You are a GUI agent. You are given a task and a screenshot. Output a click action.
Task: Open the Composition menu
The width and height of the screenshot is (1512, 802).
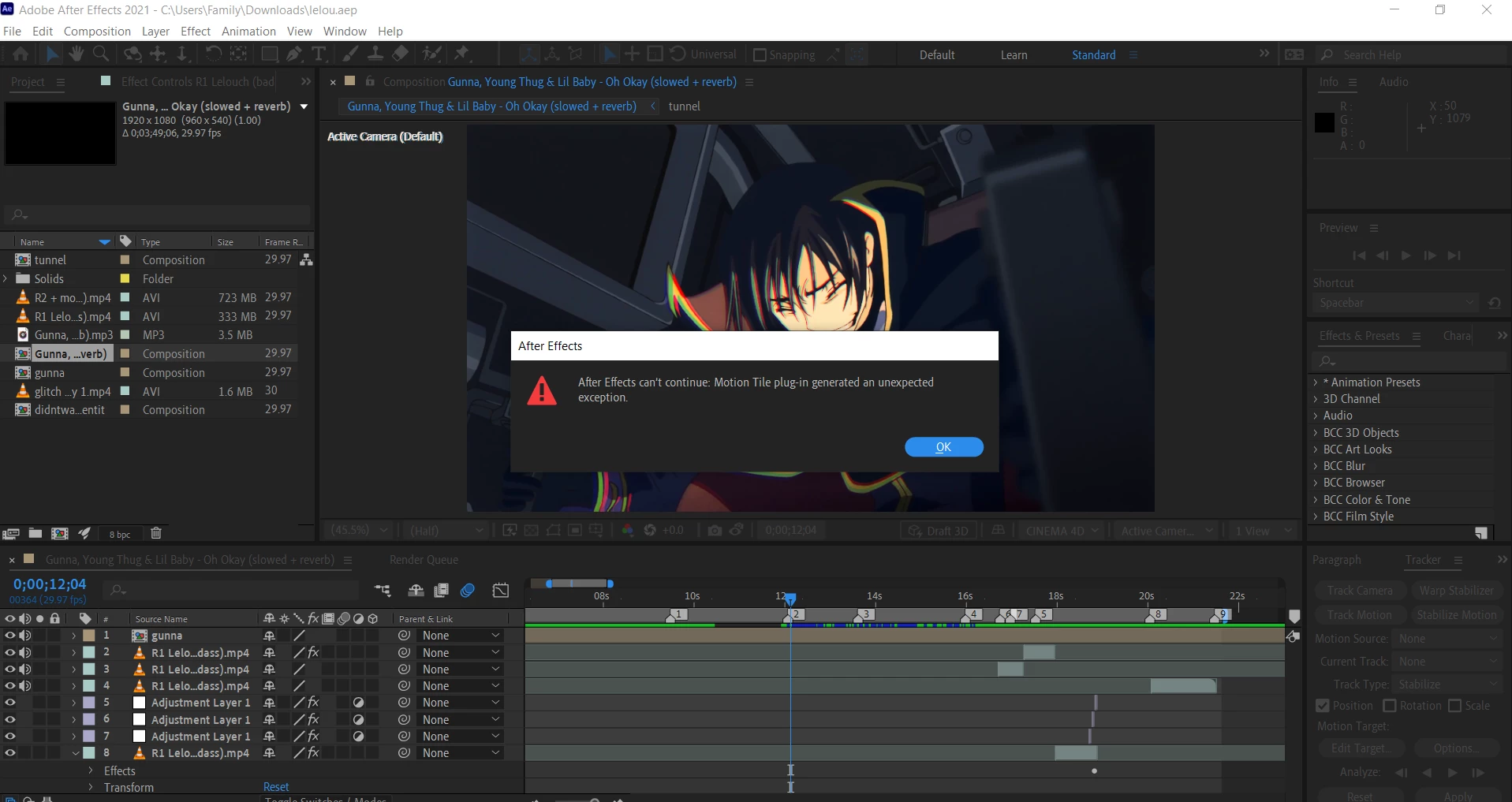pos(97,31)
